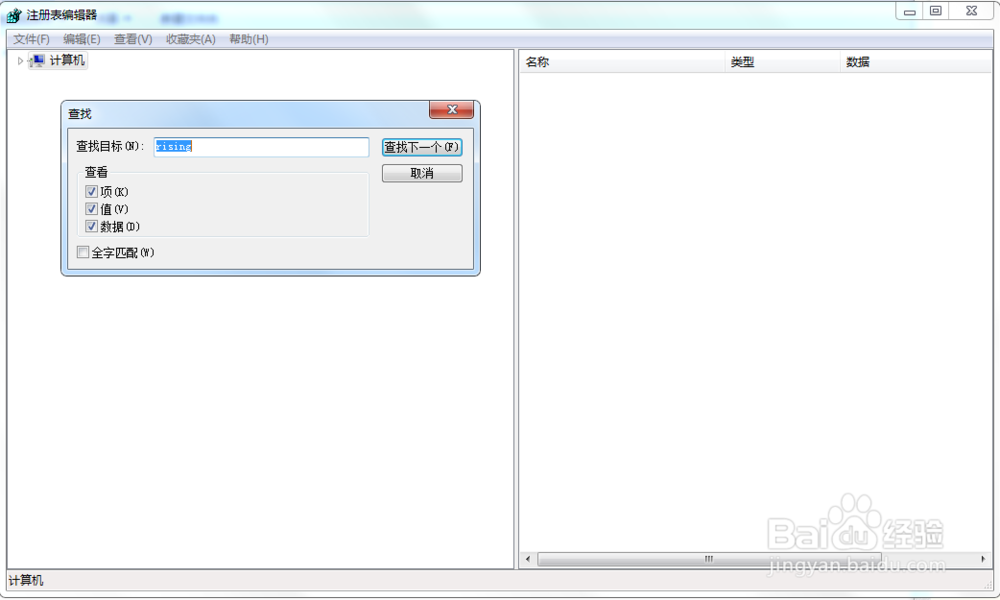Open the 编辑(E) menu
The image size is (1000, 600).
point(82,39)
